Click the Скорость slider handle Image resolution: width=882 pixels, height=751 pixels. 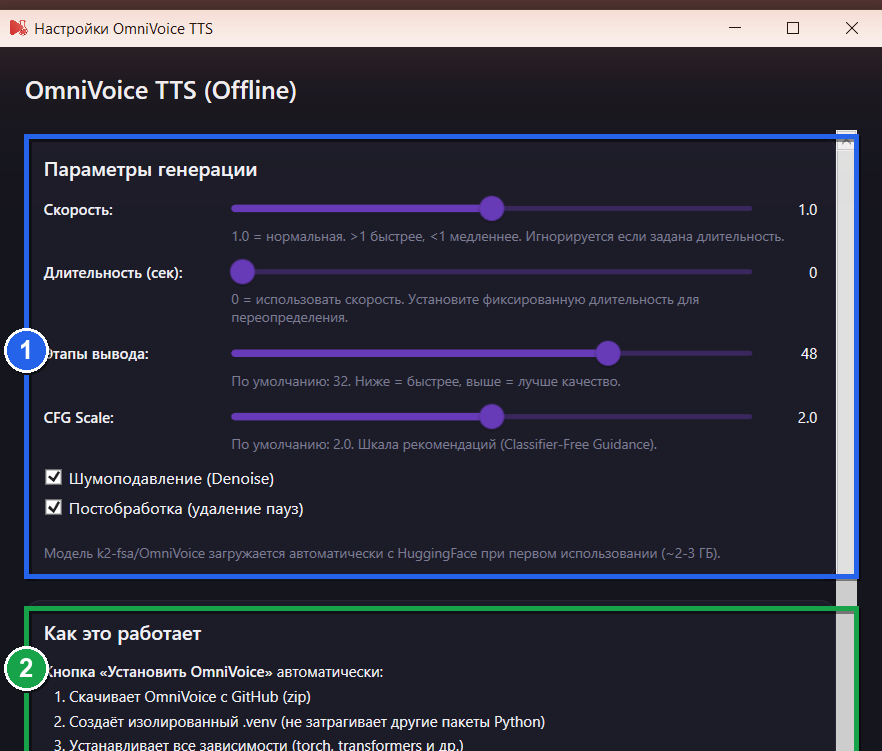point(492,209)
